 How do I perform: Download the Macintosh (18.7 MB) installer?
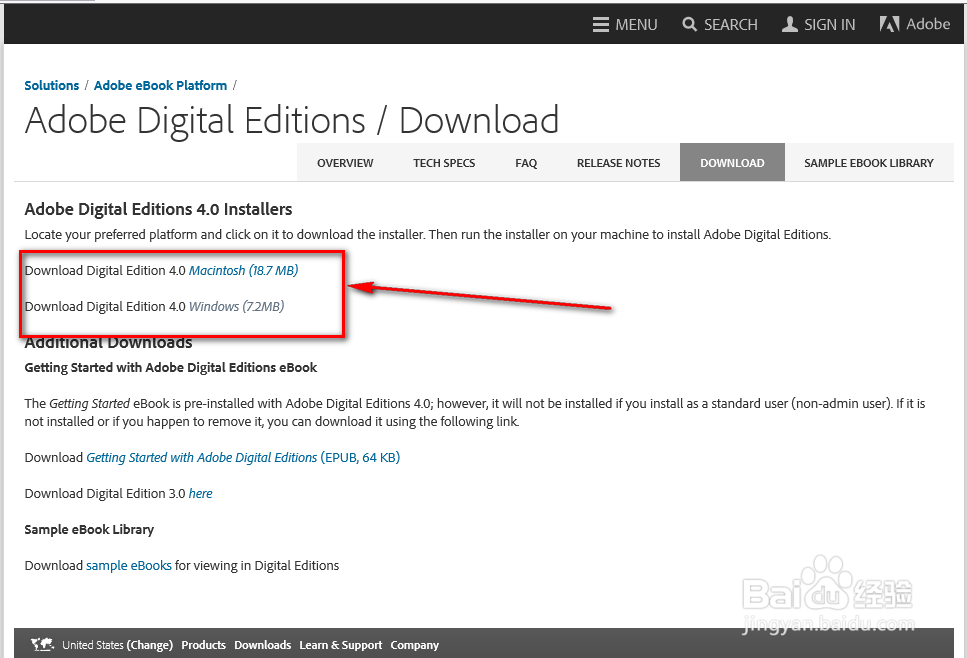tap(244, 270)
